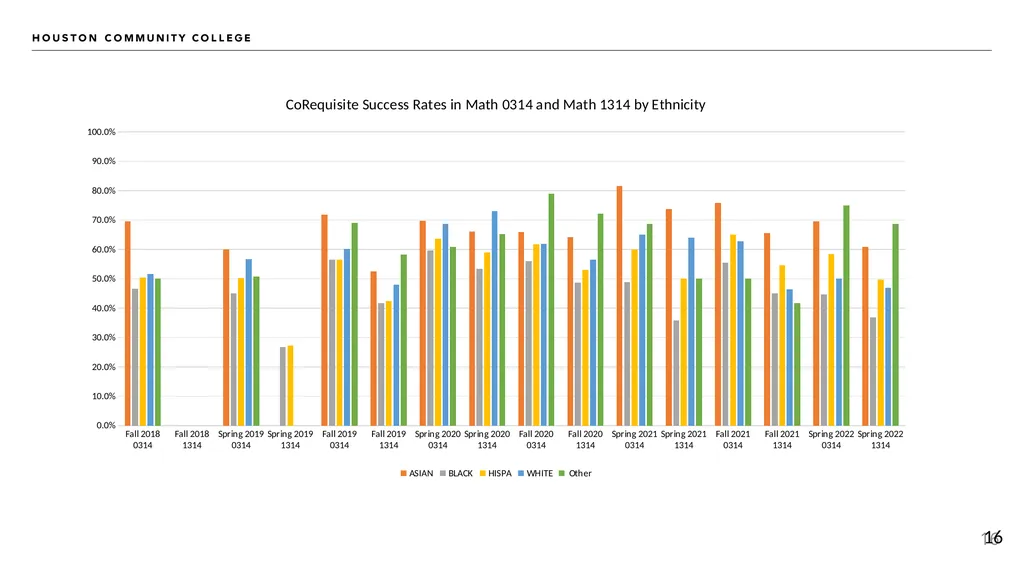Screen dimensions: 1024x575
Task: Click the Fall 2019 1314 axis label
Action: point(389,440)
